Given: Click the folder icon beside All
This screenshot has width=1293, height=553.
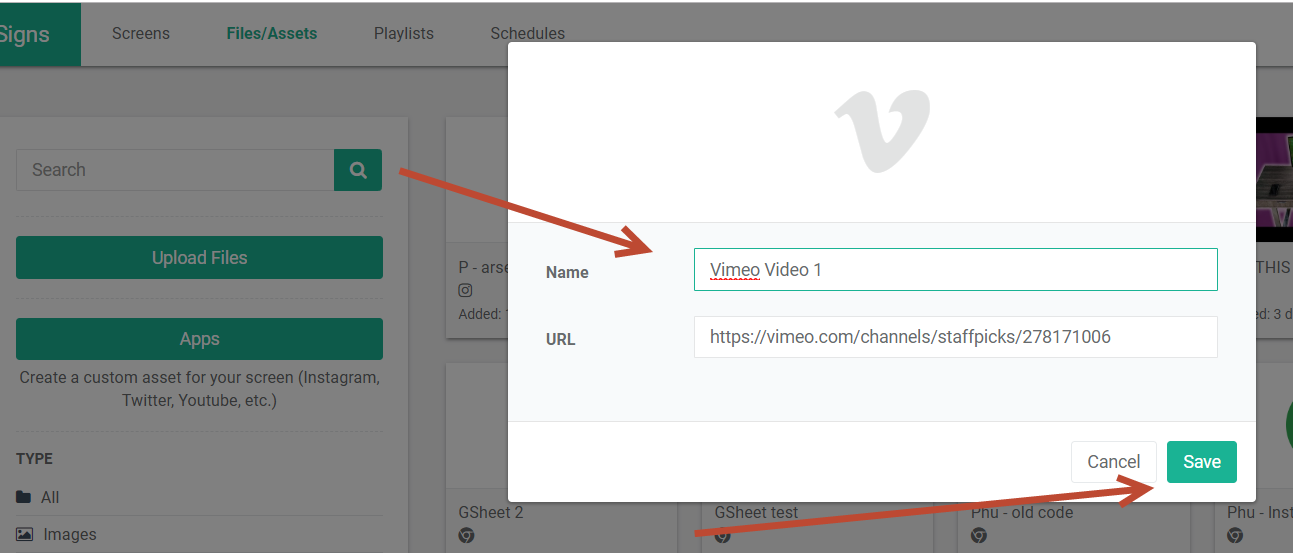Looking at the screenshot, I should click(x=24, y=497).
